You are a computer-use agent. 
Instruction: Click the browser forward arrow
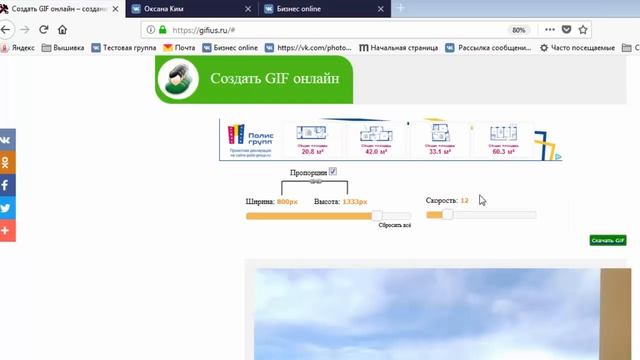(25, 30)
